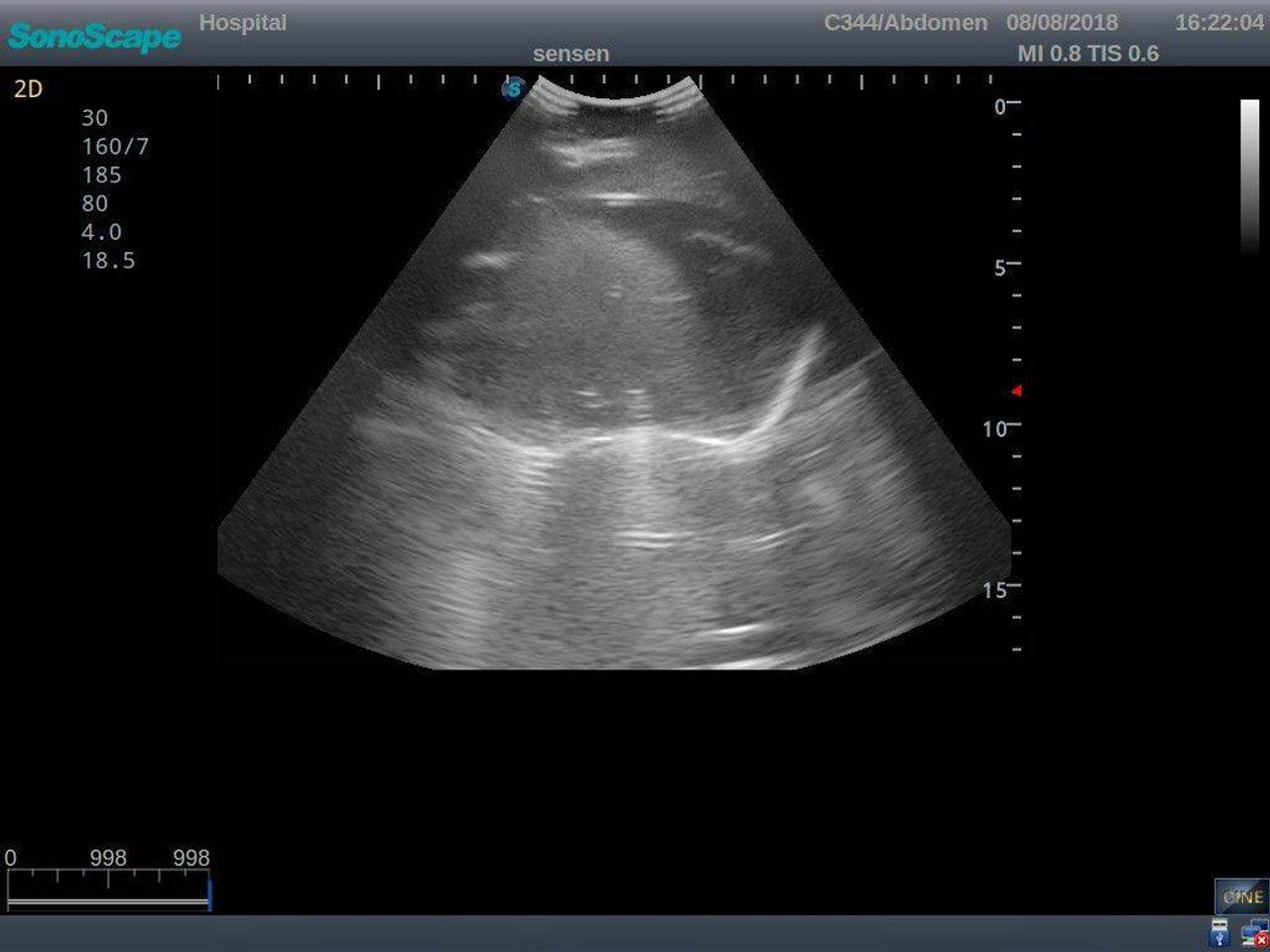Screen dimensions: 1270x952
Task: Switch to the Hospital header field
Action: click(244, 23)
